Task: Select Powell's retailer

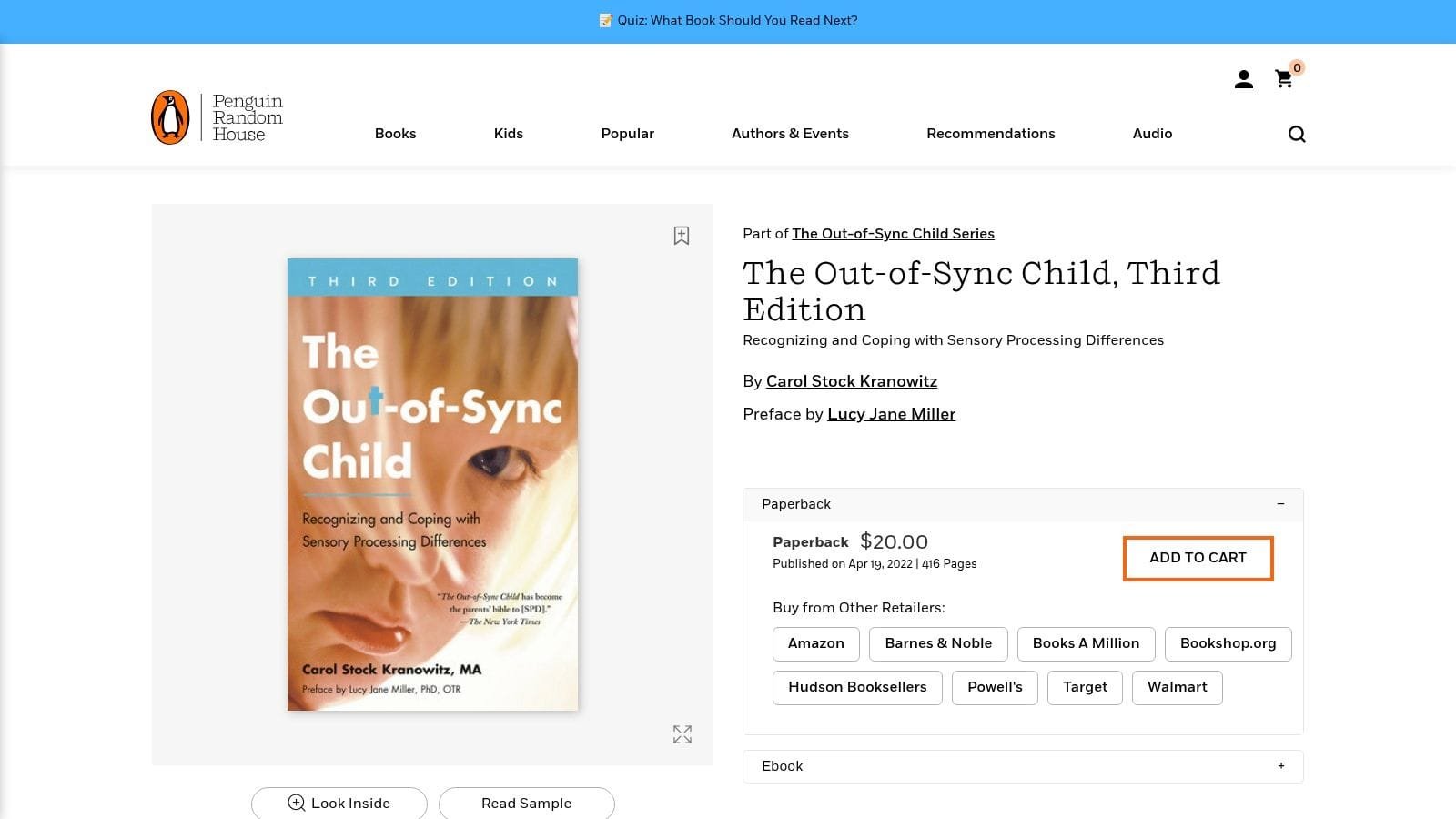Action: (x=995, y=687)
